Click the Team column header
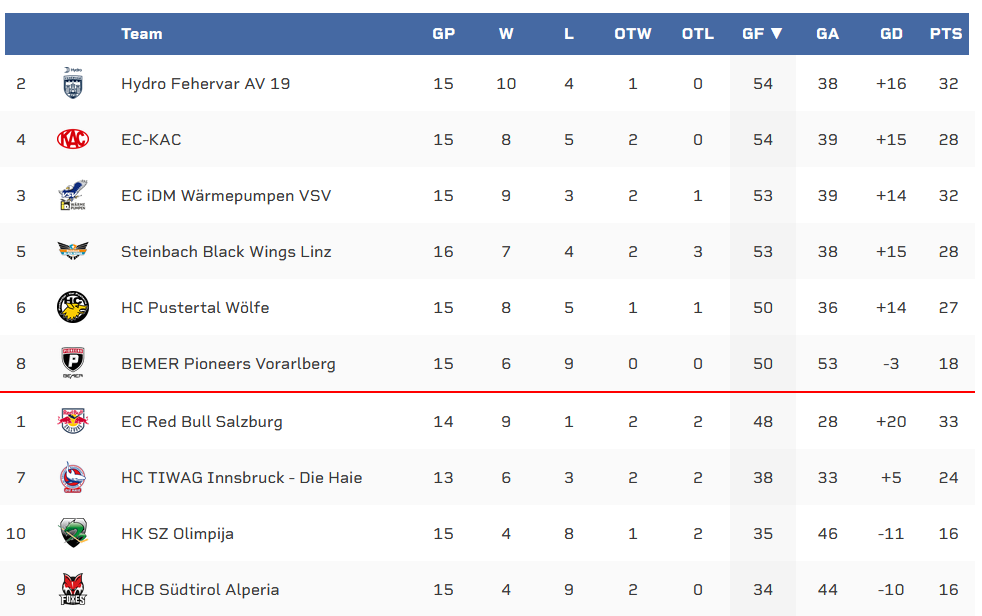This screenshot has width=982, height=616. (141, 33)
